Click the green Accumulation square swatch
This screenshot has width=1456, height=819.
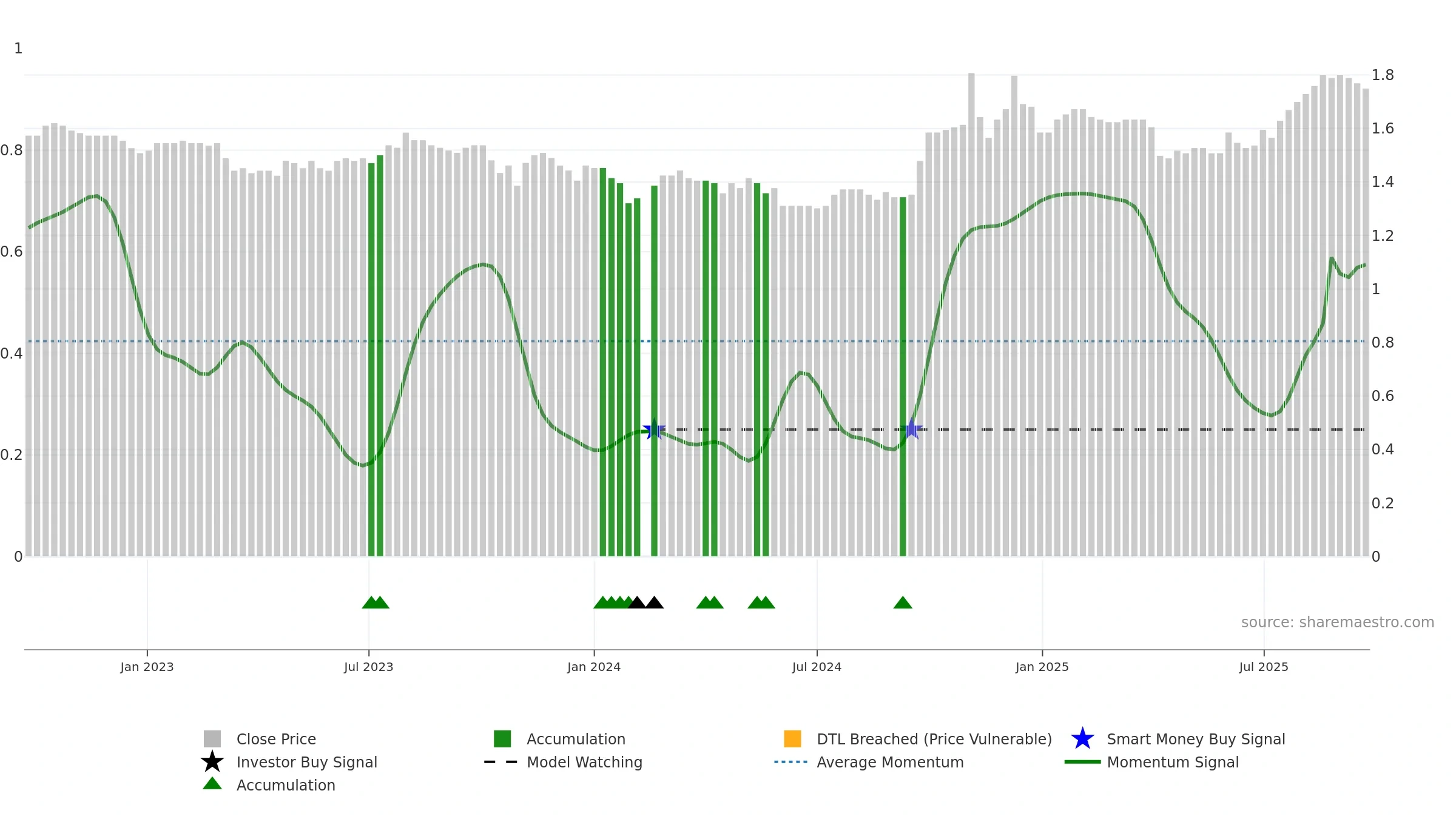(x=502, y=739)
